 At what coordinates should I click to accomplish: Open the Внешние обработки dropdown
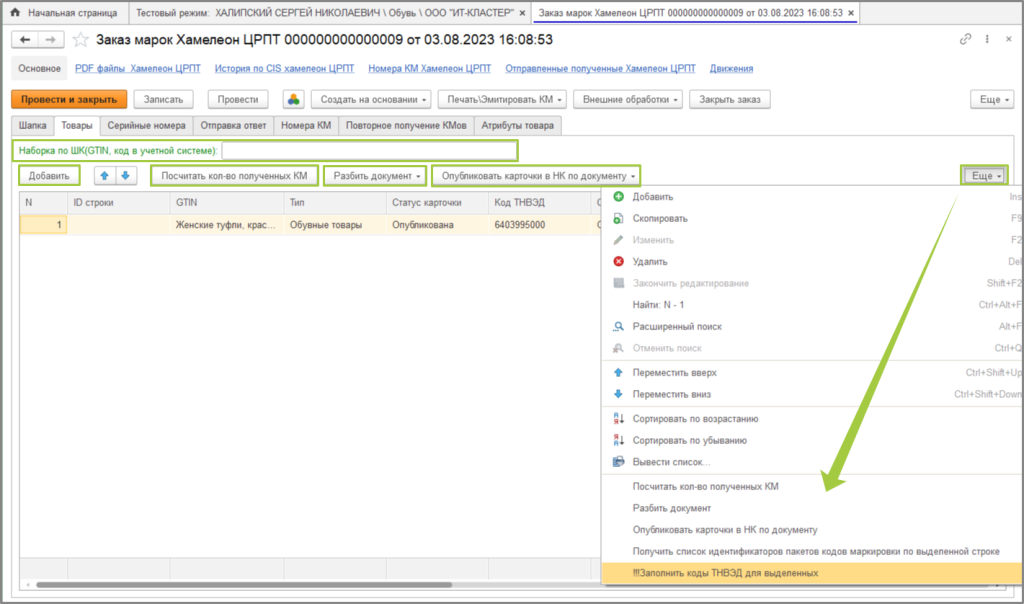coord(628,99)
